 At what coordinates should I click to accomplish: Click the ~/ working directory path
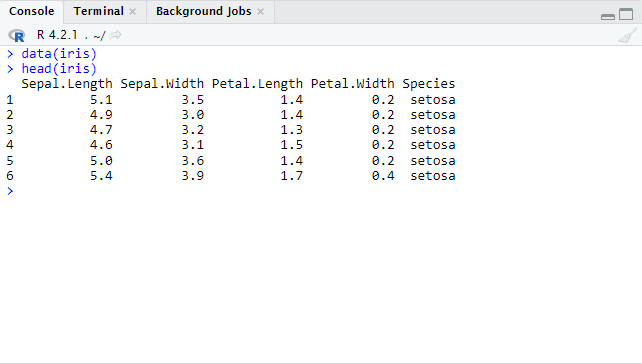click(99, 36)
